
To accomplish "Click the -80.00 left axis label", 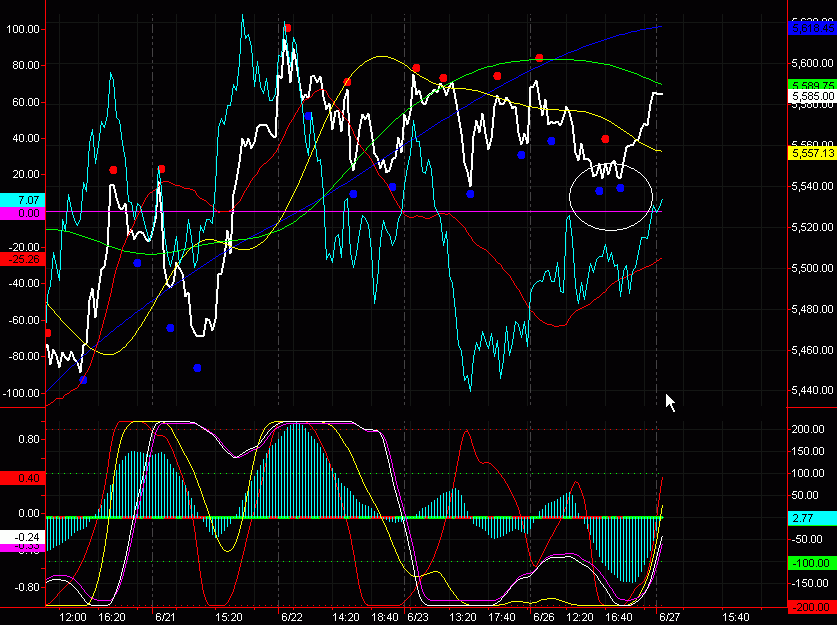I will [x=23, y=356].
